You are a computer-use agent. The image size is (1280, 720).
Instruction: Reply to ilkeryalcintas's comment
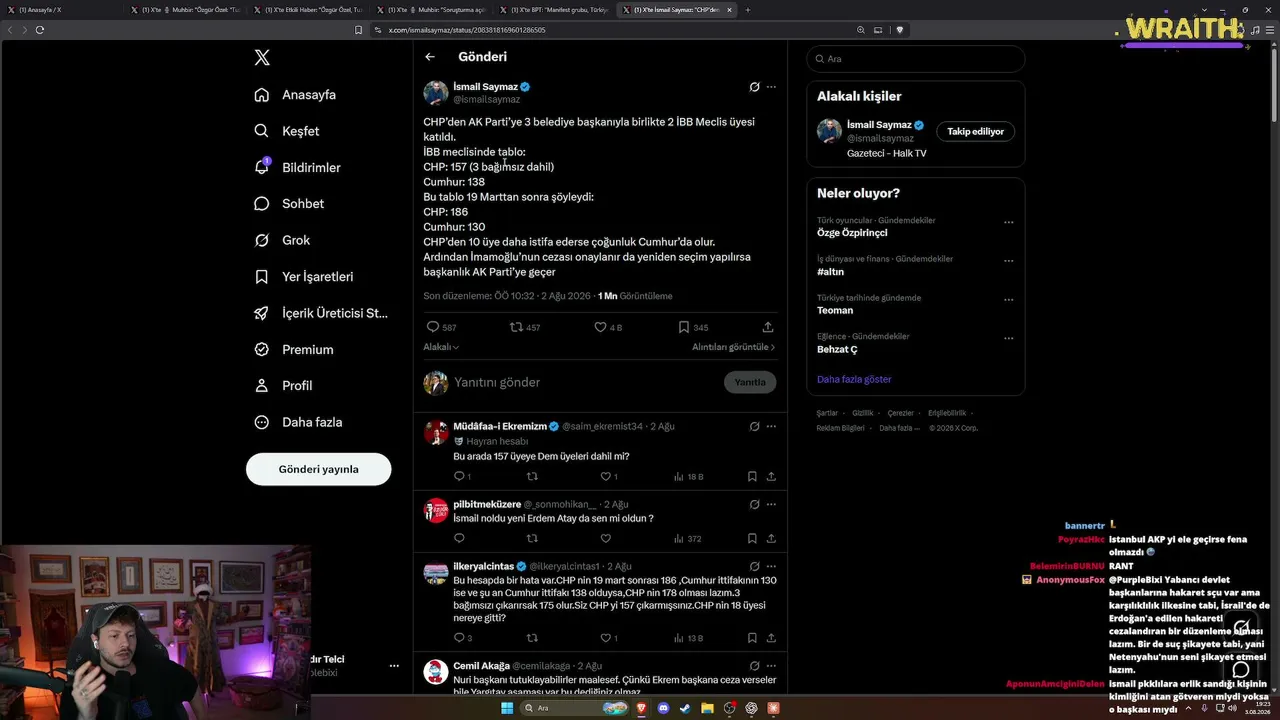click(x=459, y=638)
